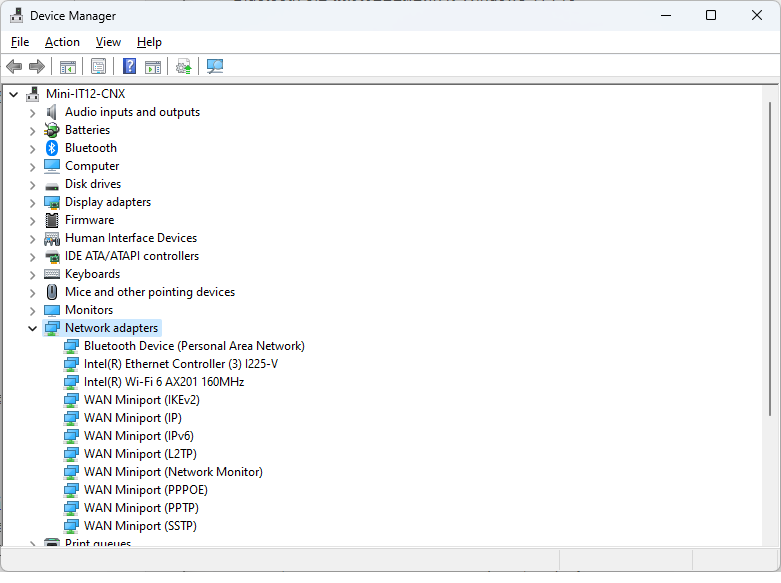
Task: Select Intel(R) Ethernet Controller (3) I225-V
Action: pos(181,364)
